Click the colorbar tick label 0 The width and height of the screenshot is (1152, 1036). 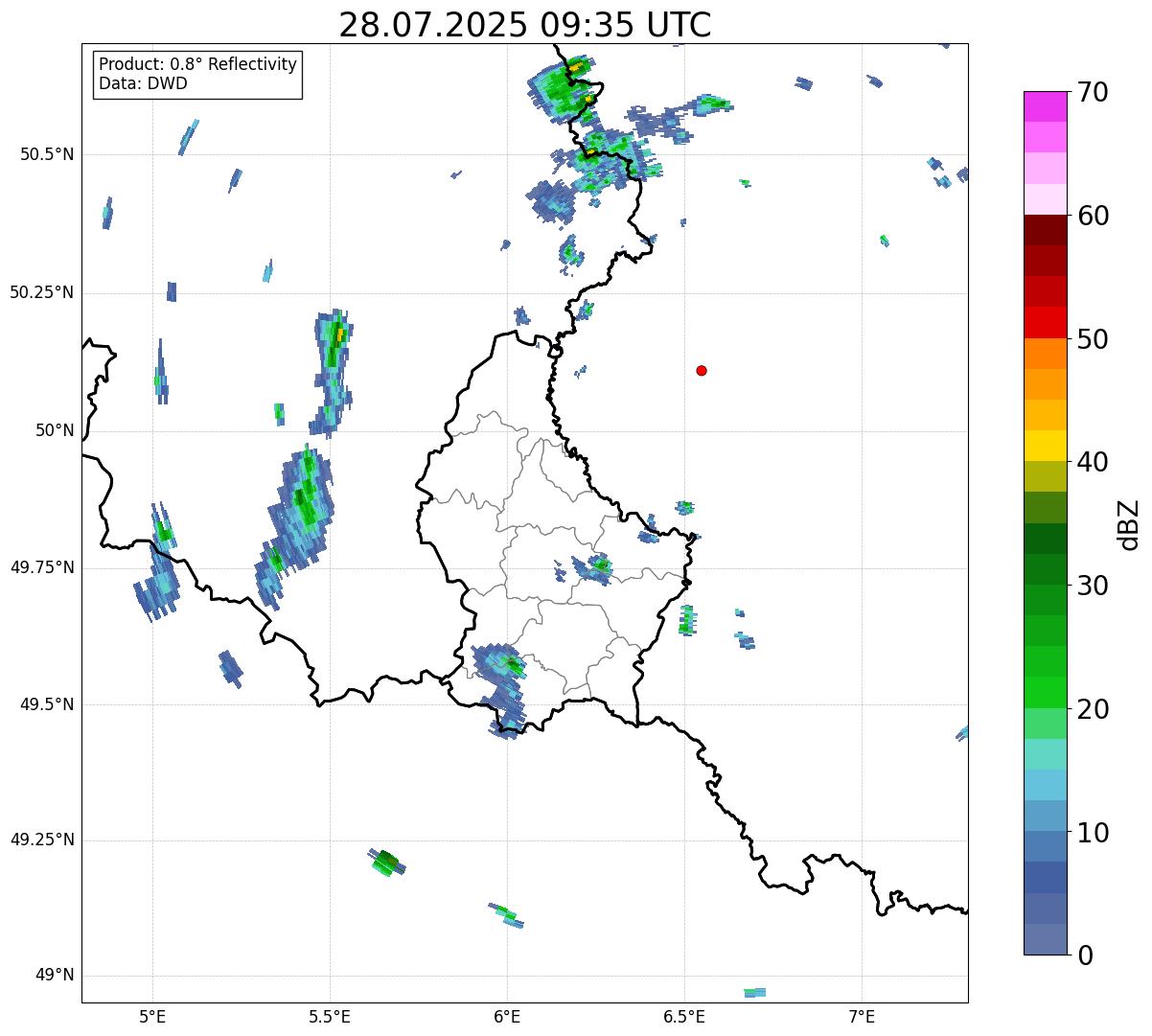(1085, 955)
